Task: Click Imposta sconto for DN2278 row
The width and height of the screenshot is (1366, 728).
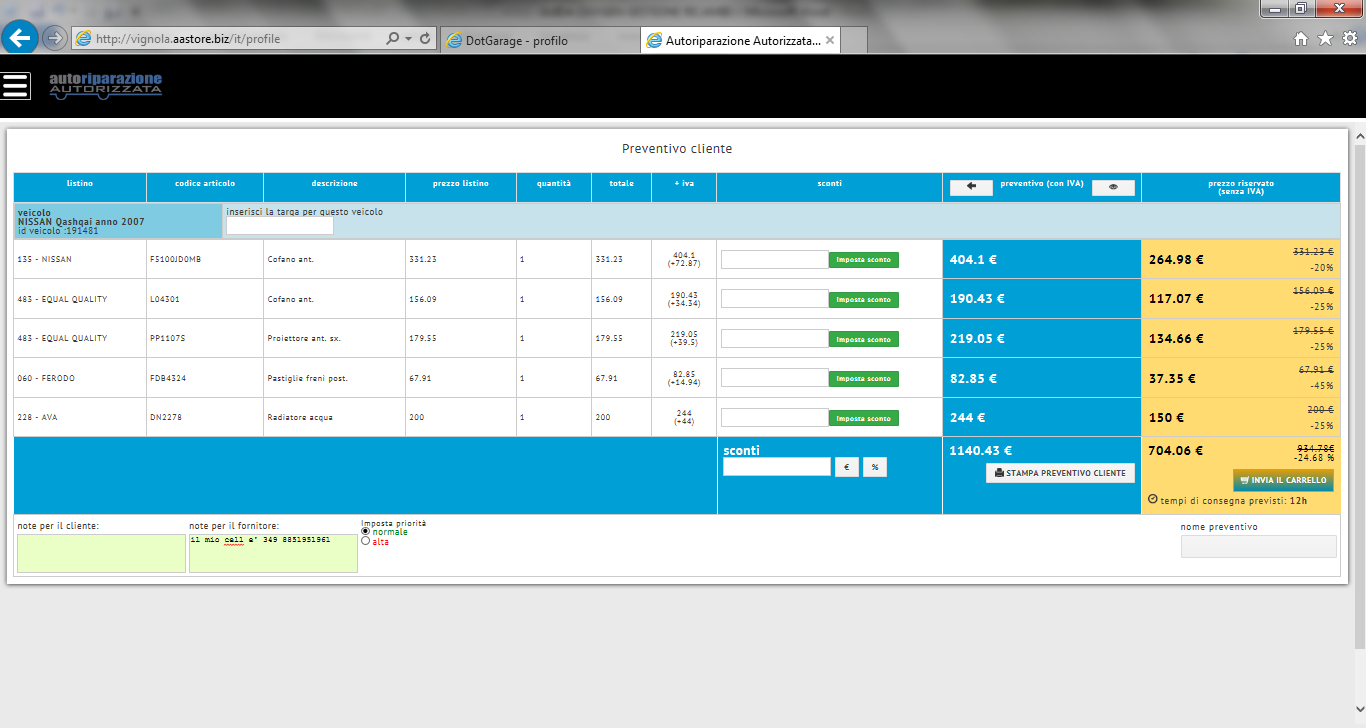Action: [x=864, y=418]
